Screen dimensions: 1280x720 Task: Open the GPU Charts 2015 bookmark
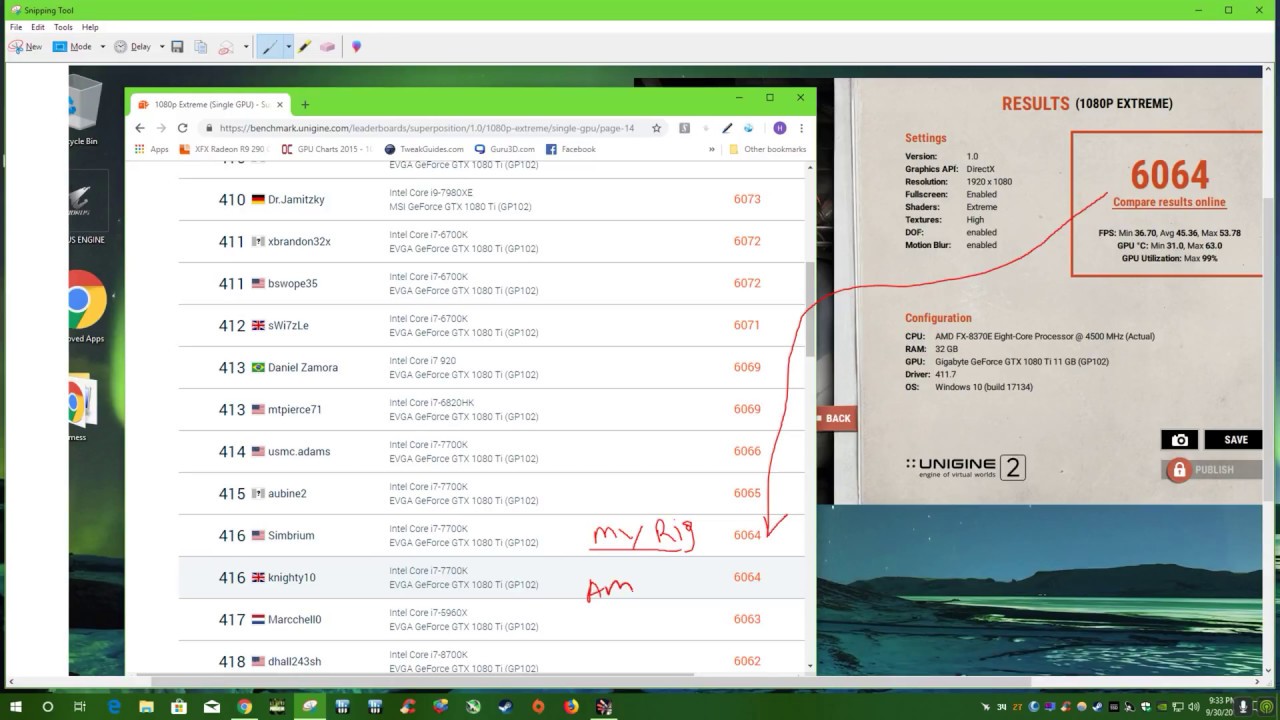click(326, 149)
